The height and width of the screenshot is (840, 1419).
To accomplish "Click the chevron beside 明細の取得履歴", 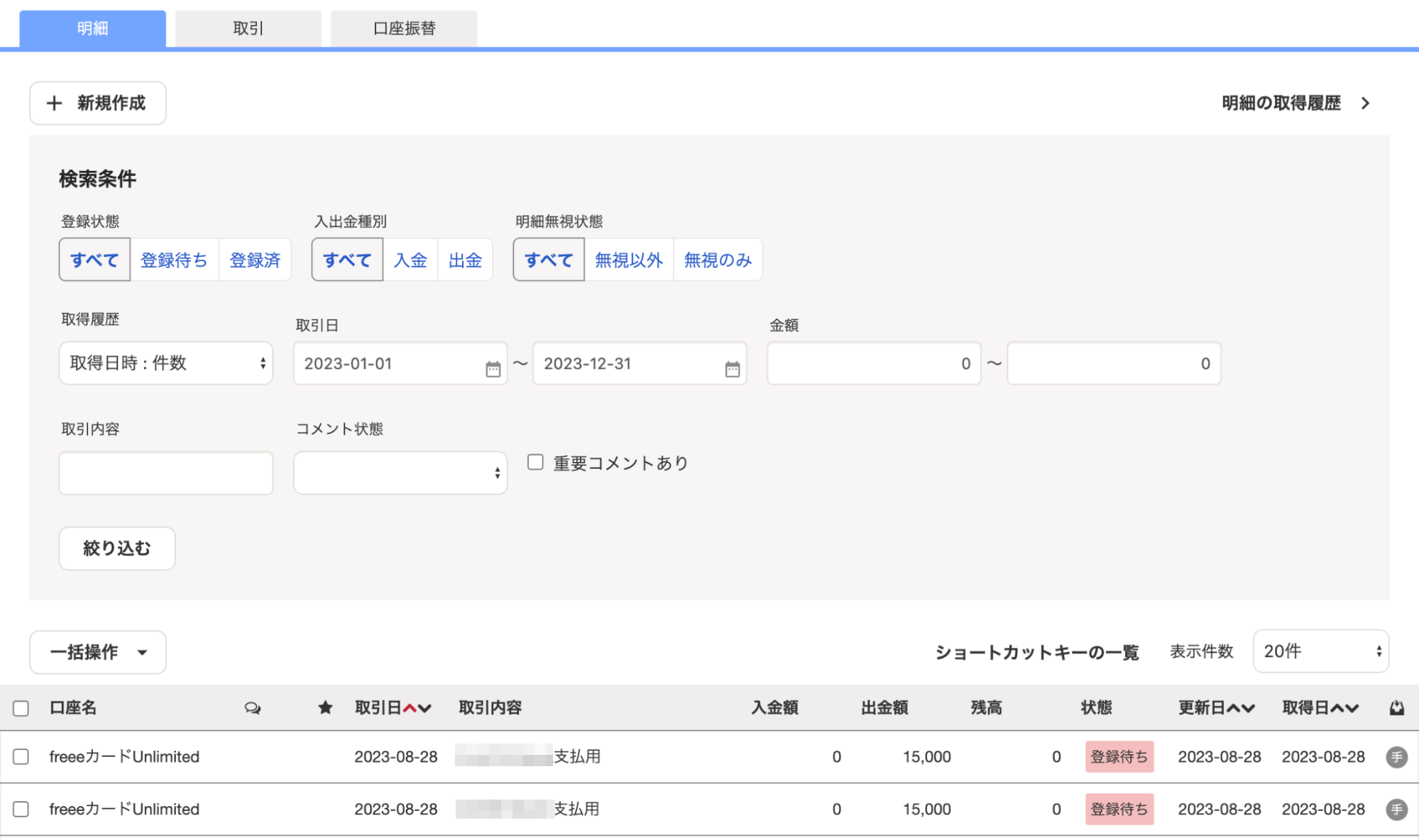I will pos(1366,104).
